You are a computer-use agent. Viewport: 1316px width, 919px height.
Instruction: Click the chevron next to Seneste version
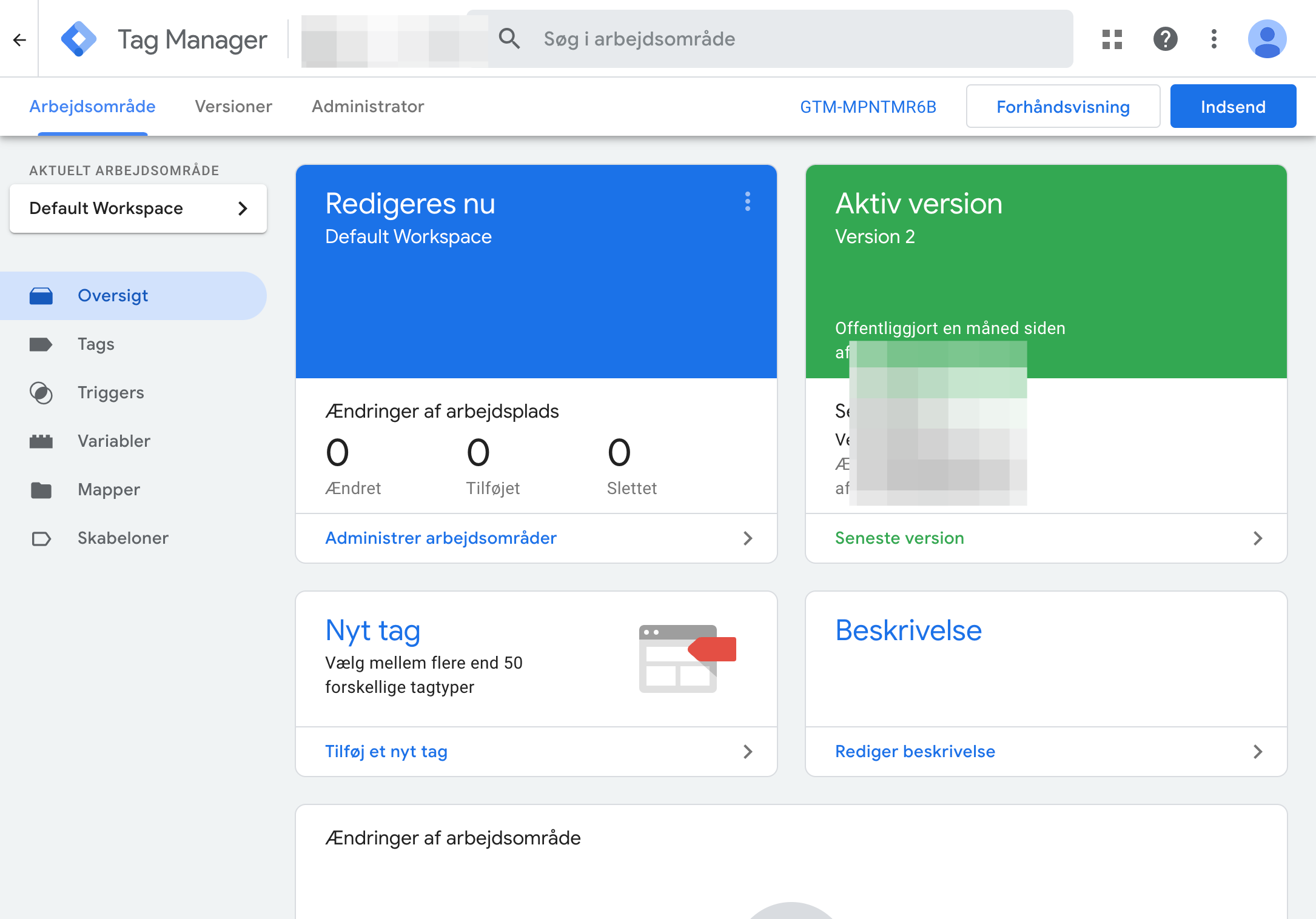tap(1258, 538)
